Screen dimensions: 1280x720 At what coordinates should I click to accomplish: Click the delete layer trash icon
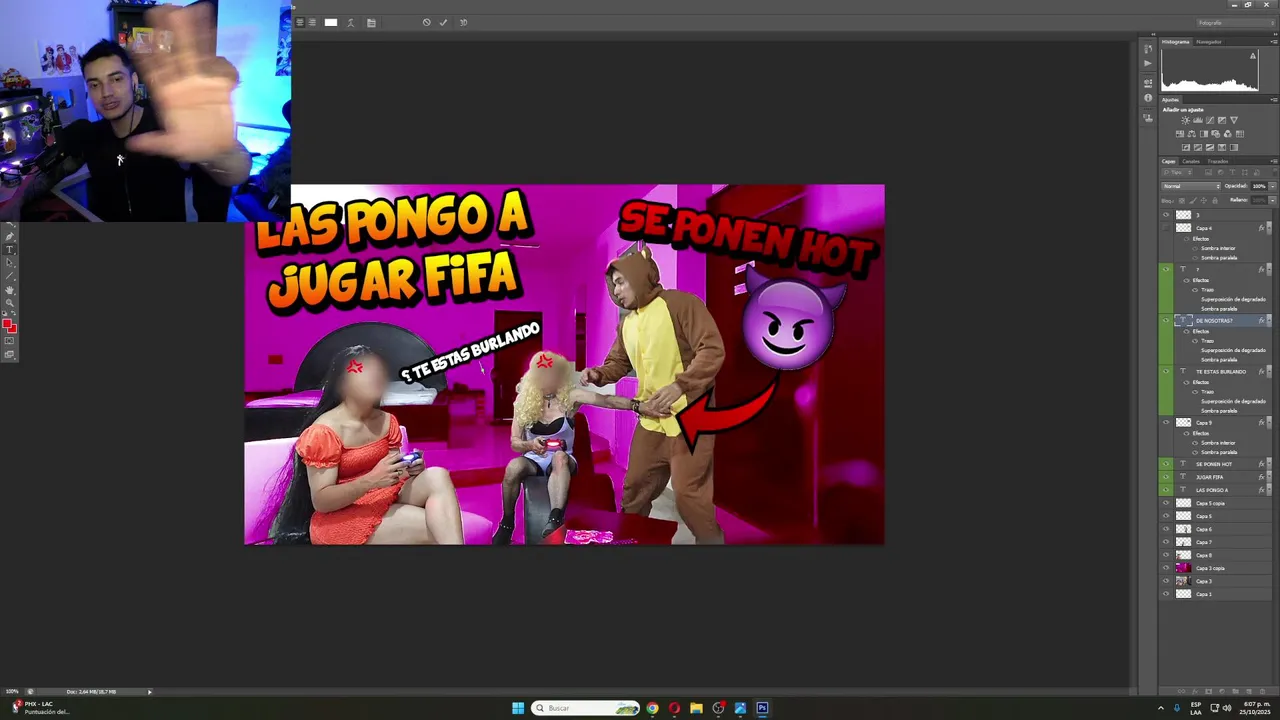point(1262,691)
